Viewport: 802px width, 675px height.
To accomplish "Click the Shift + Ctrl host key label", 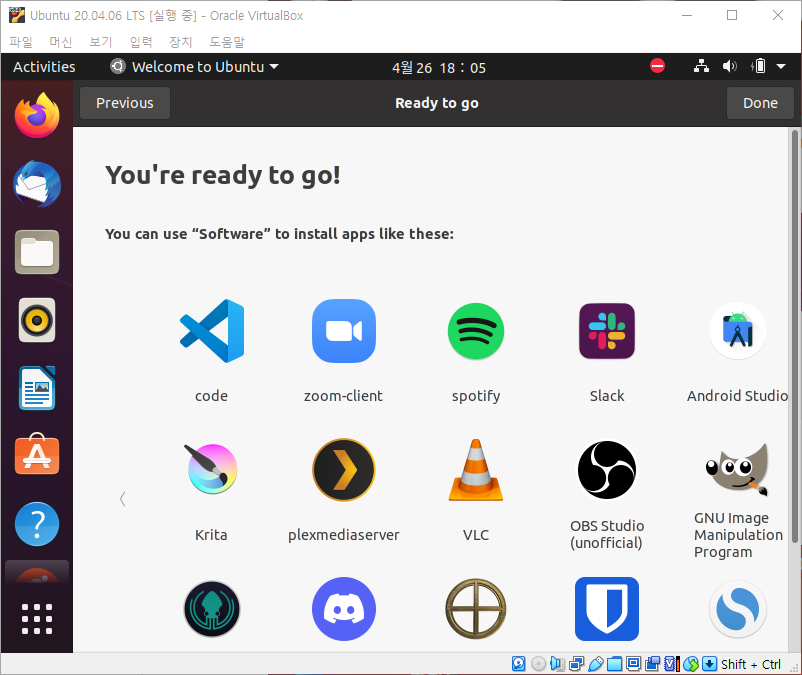I will (x=751, y=664).
